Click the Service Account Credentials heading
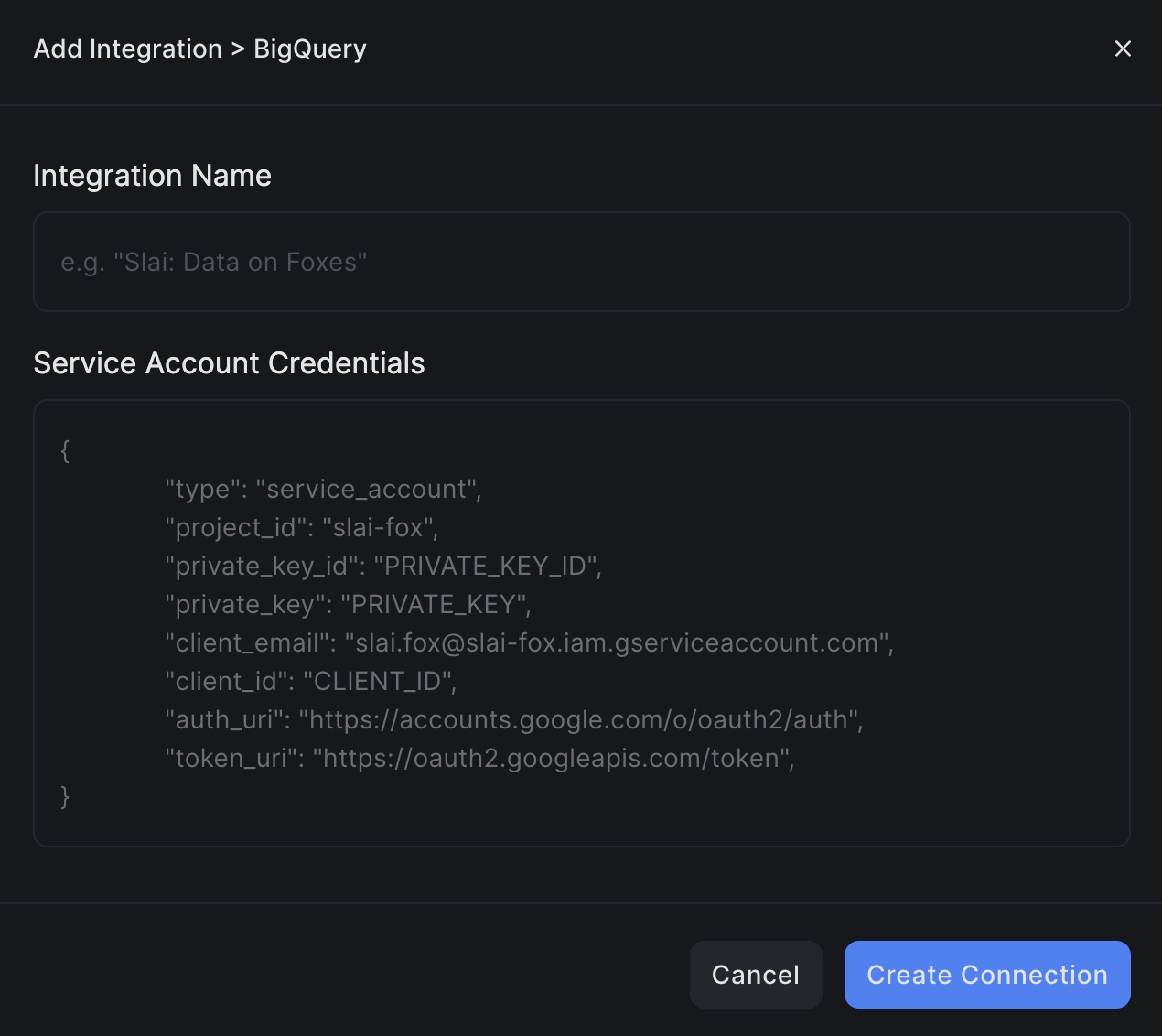This screenshot has width=1162, height=1036. pyautogui.click(x=229, y=362)
